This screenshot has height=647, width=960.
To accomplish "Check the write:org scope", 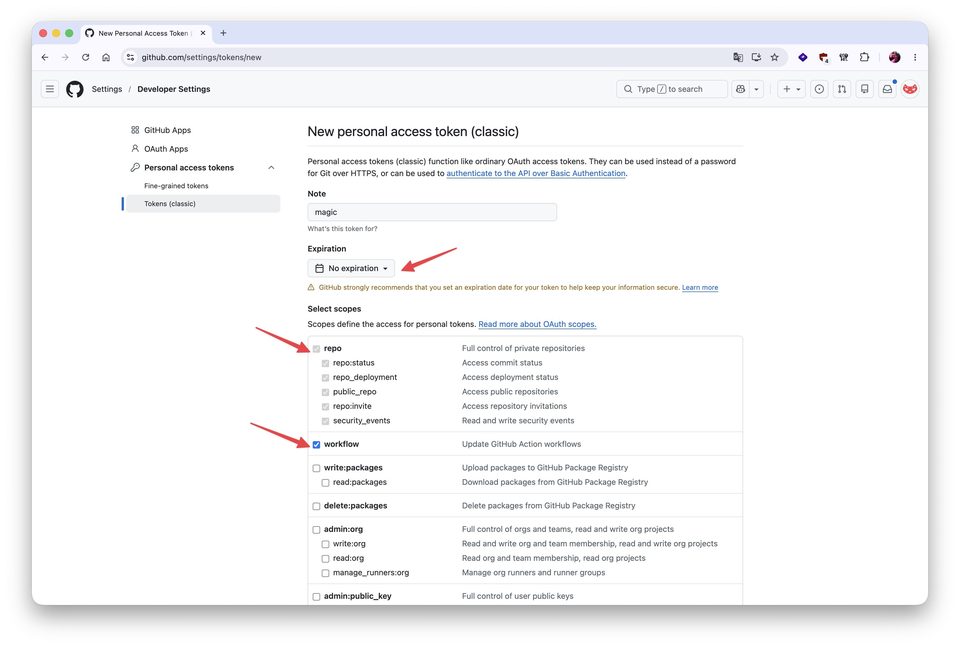I will [x=326, y=544].
